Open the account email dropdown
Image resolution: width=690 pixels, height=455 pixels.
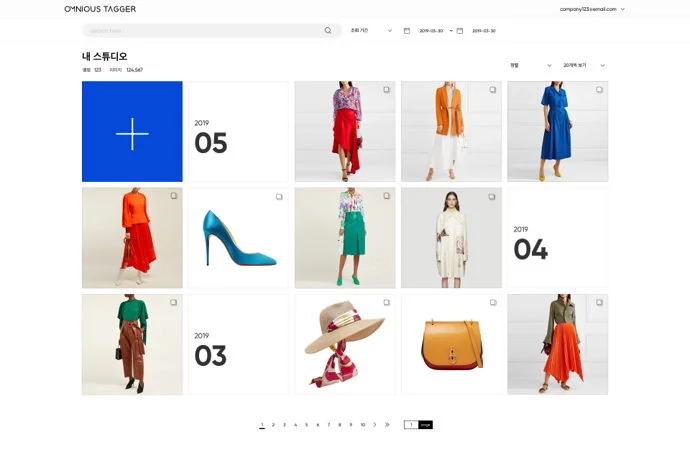[x=592, y=9]
